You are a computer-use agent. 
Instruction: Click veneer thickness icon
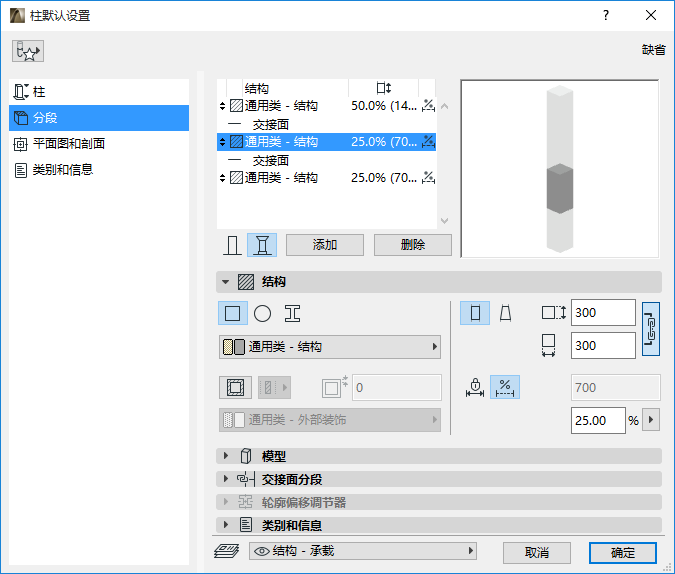(x=334, y=386)
